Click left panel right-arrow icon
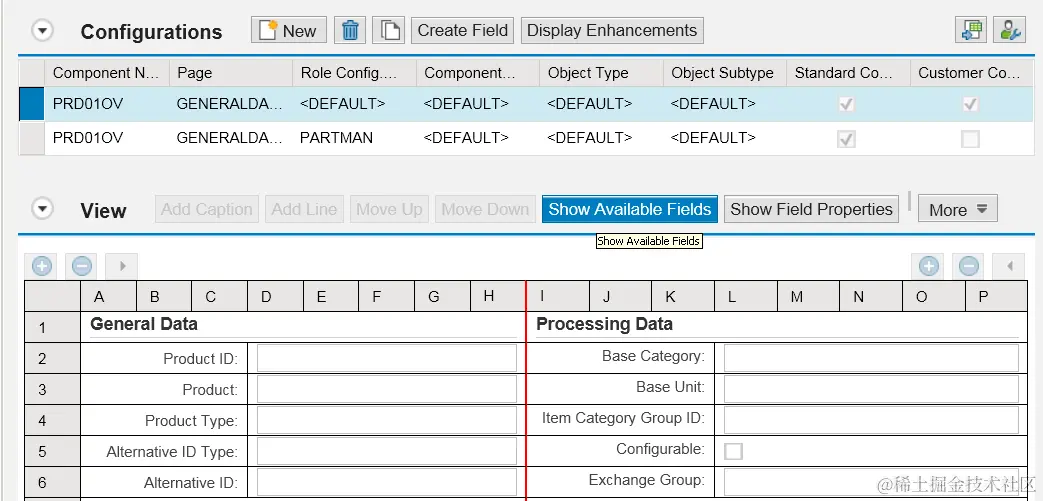The height and width of the screenshot is (501, 1043). click(x=122, y=266)
